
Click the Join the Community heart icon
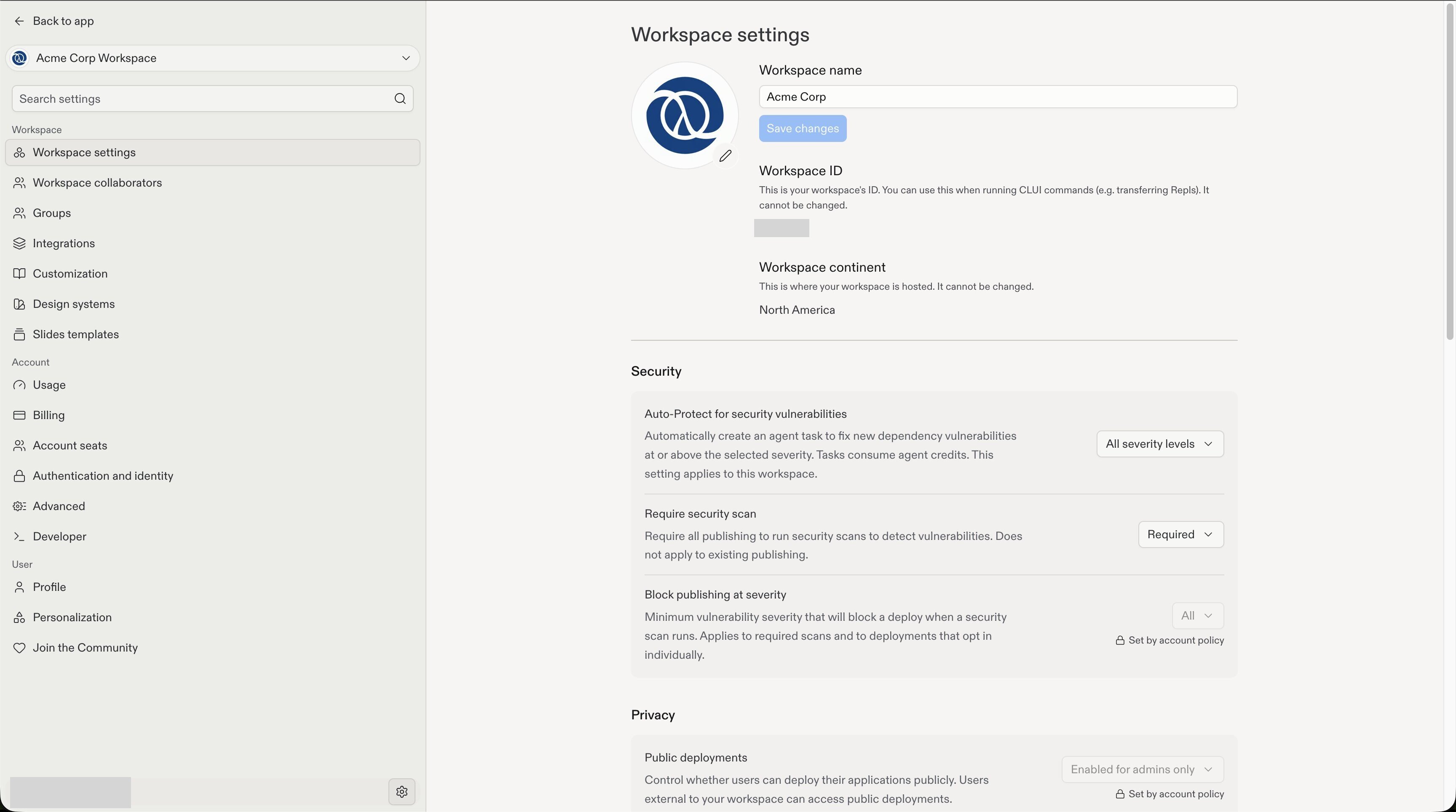pyautogui.click(x=19, y=648)
